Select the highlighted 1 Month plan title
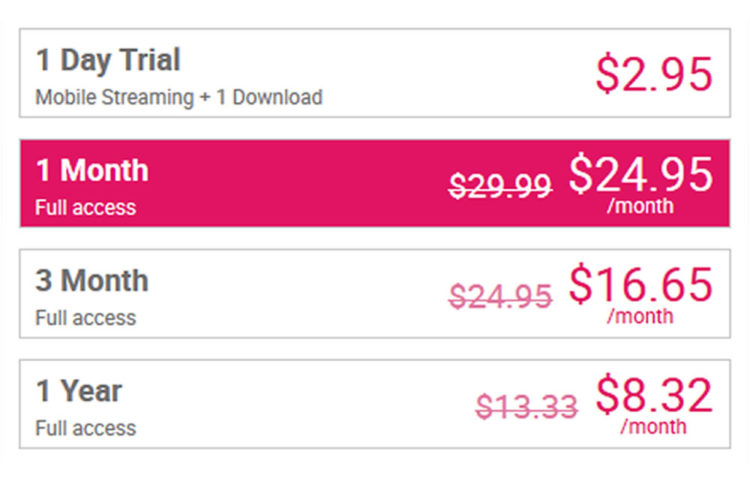Viewport: 750px width, 500px height. (x=92, y=170)
